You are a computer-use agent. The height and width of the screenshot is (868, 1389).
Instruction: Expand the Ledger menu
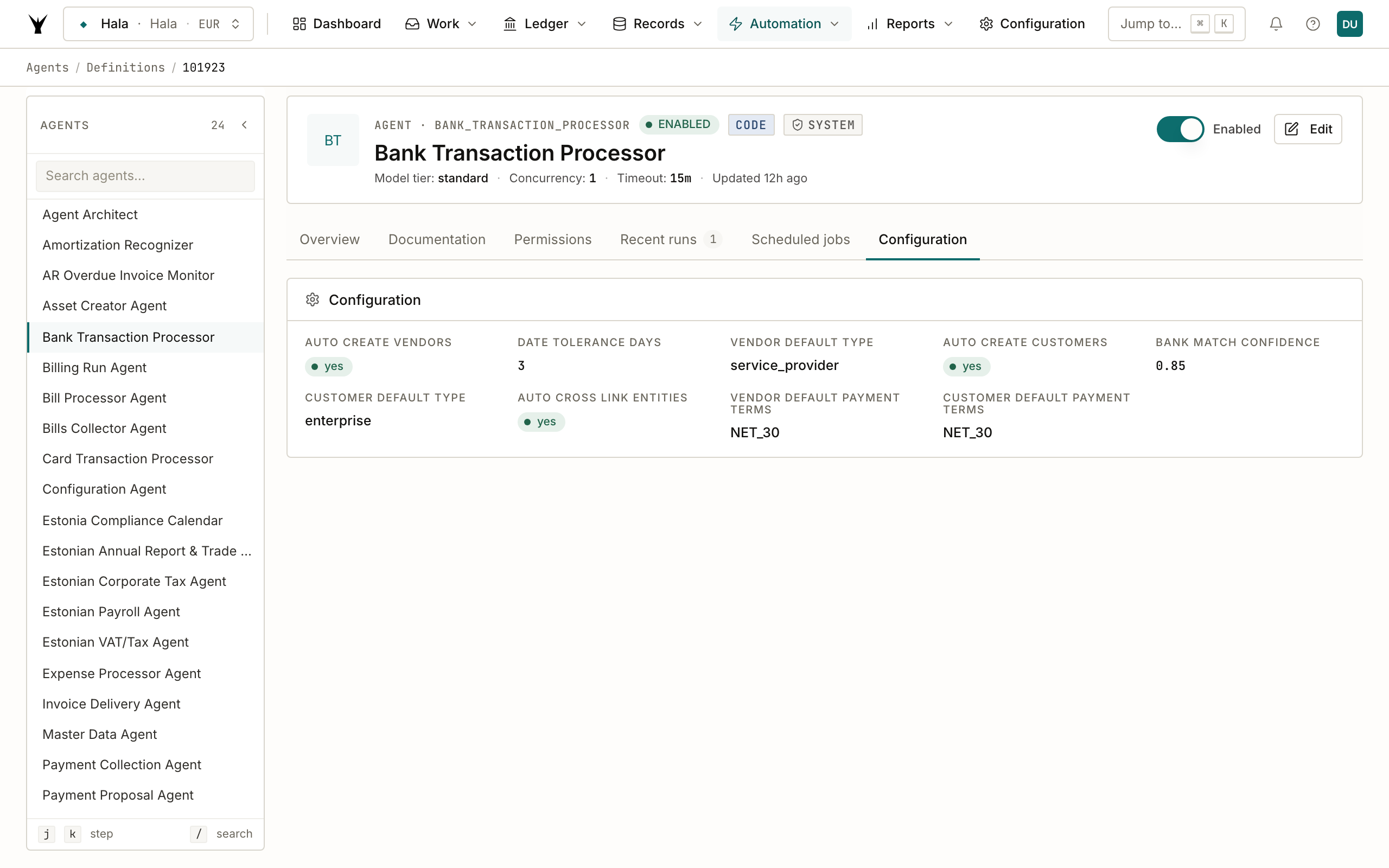click(545, 23)
